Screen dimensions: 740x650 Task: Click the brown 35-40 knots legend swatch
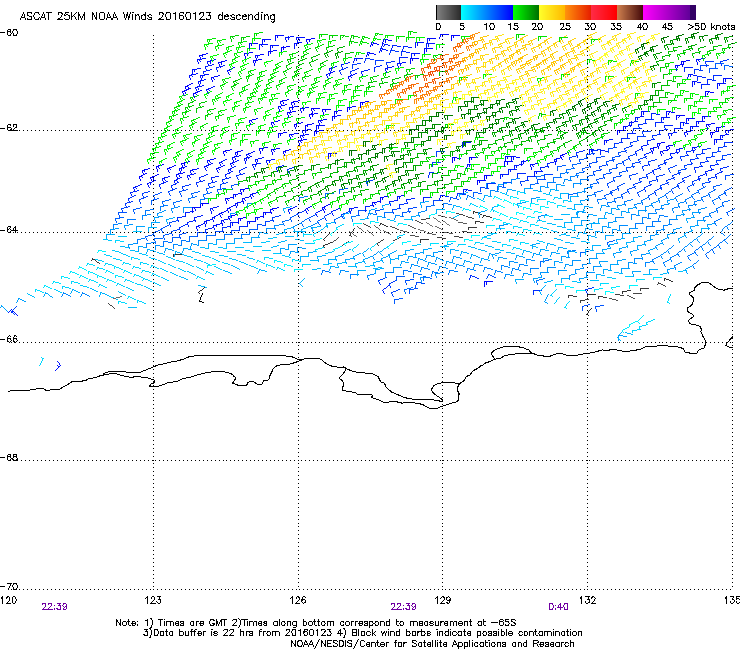coord(630,12)
